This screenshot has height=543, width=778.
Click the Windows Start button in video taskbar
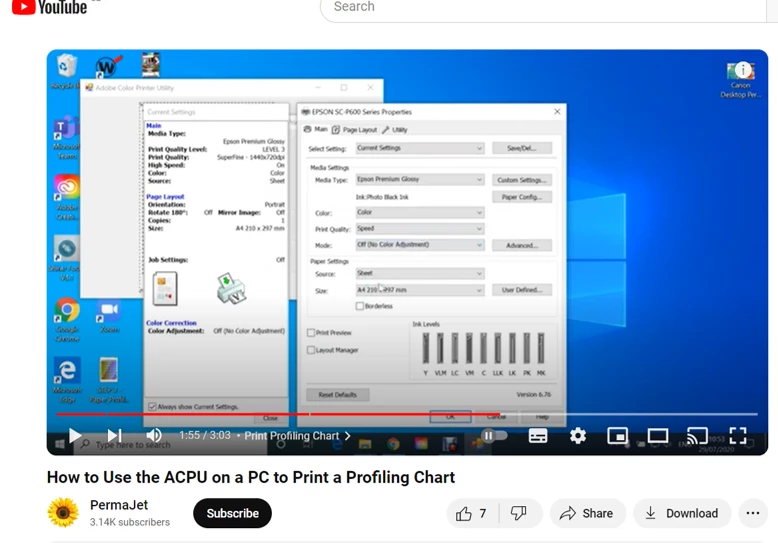point(60,444)
